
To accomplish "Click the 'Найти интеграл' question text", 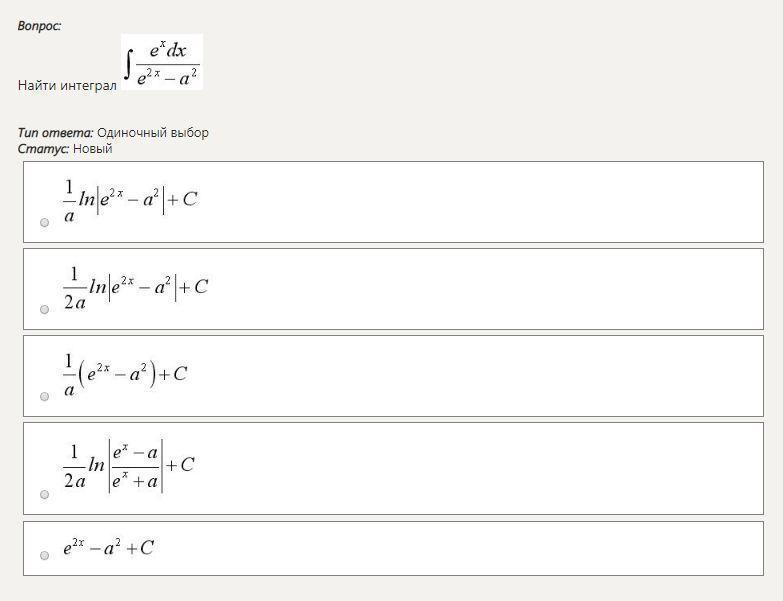I will tap(67, 85).
